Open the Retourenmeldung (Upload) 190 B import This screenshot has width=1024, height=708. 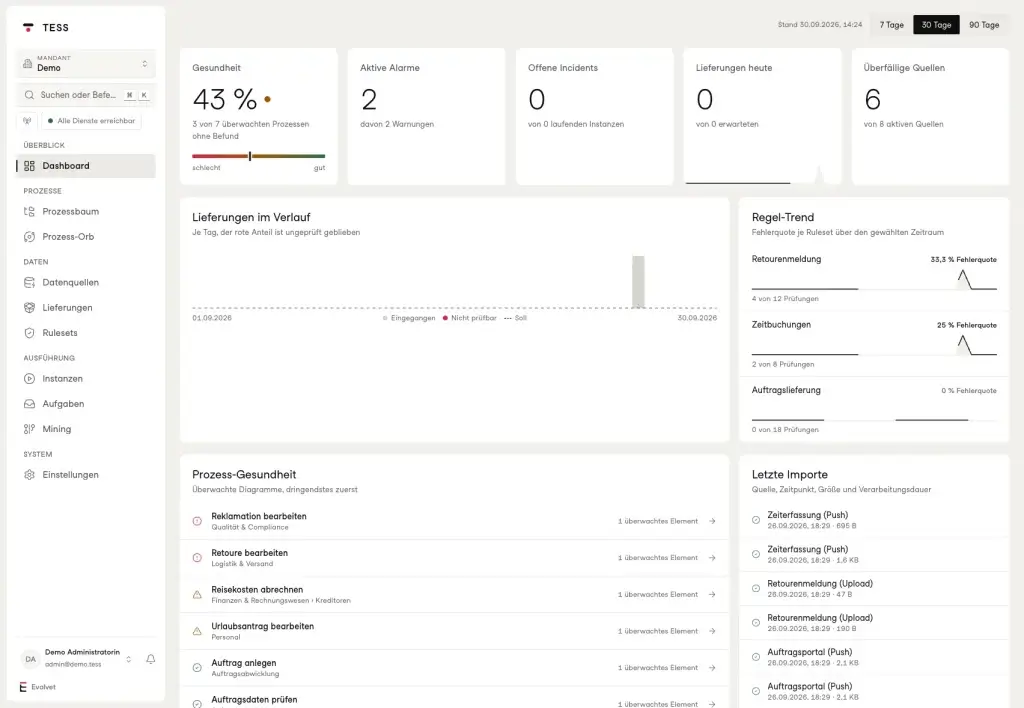pyautogui.click(x=874, y=623)
